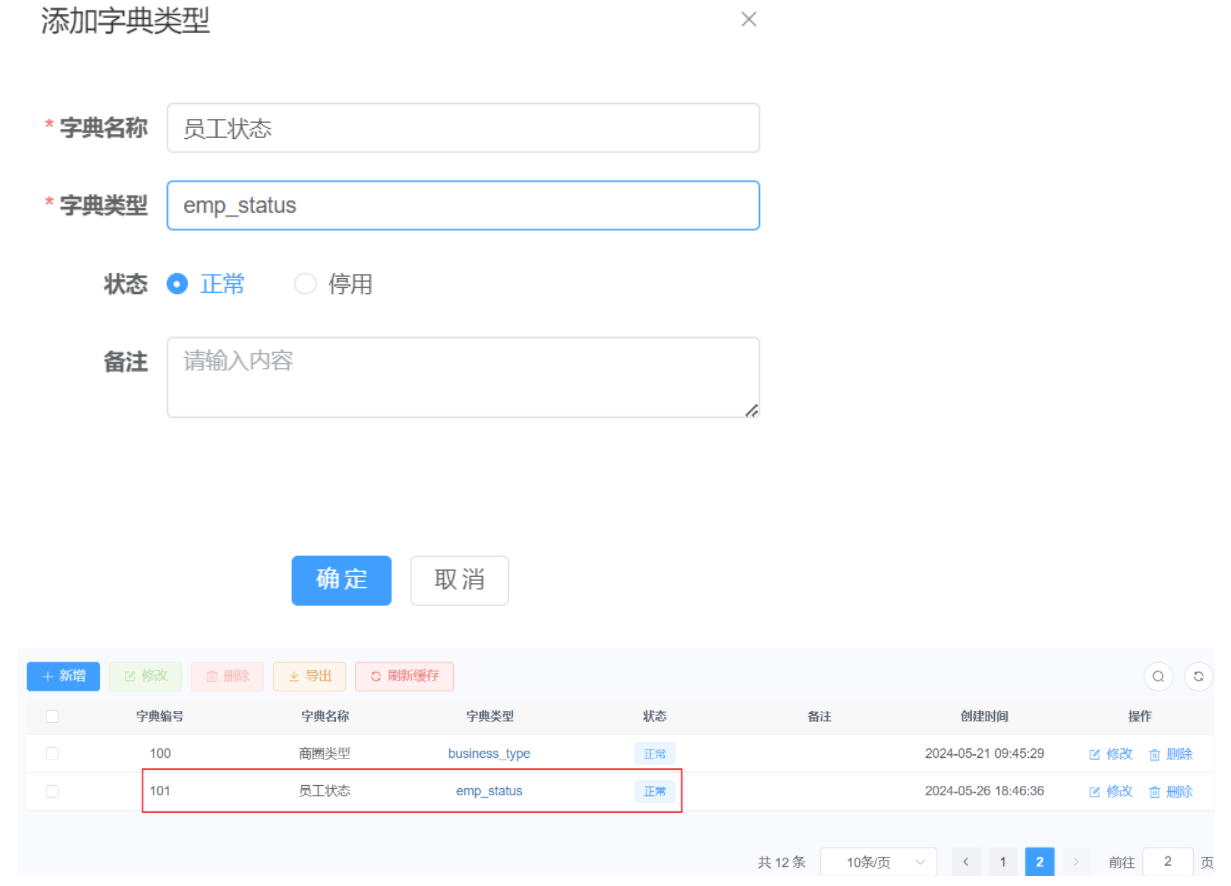The height and width of the screenshot is (886, 1231).
Task: Go to page 1
Action: (x=1002, y=862)
